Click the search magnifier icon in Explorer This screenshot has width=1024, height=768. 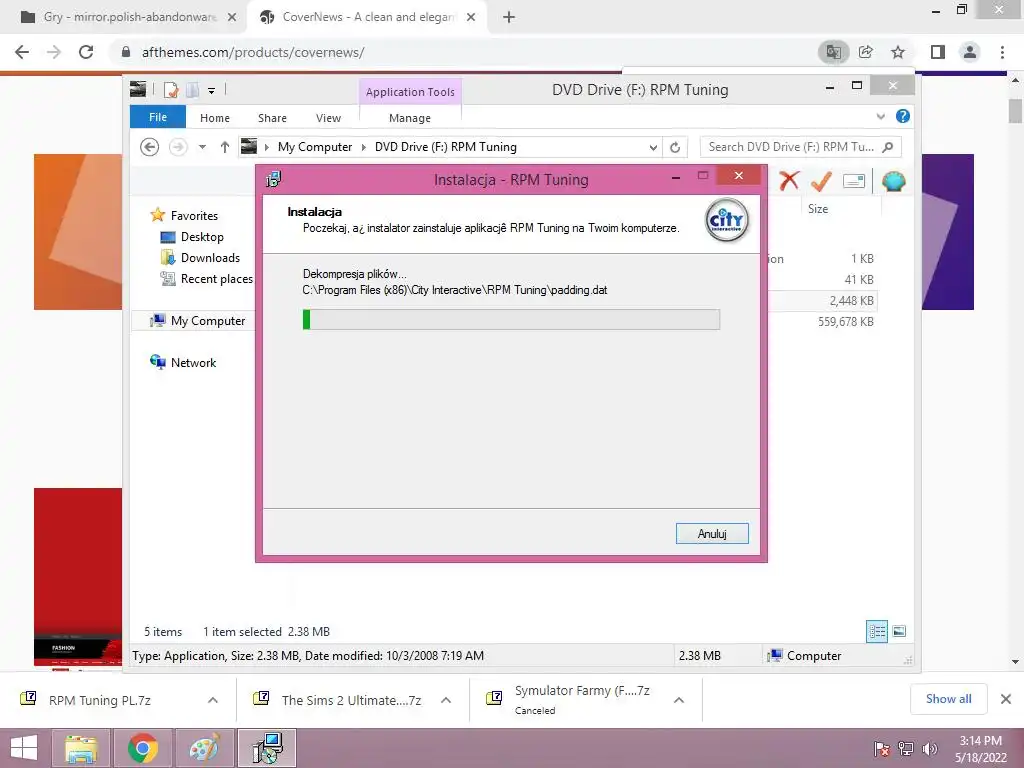[888, 147]
